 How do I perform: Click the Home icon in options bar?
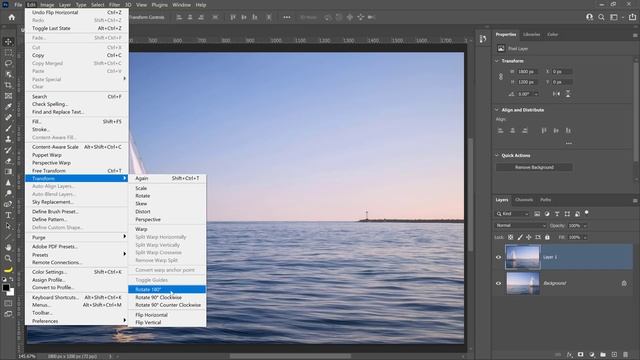(x=11, y=17)
